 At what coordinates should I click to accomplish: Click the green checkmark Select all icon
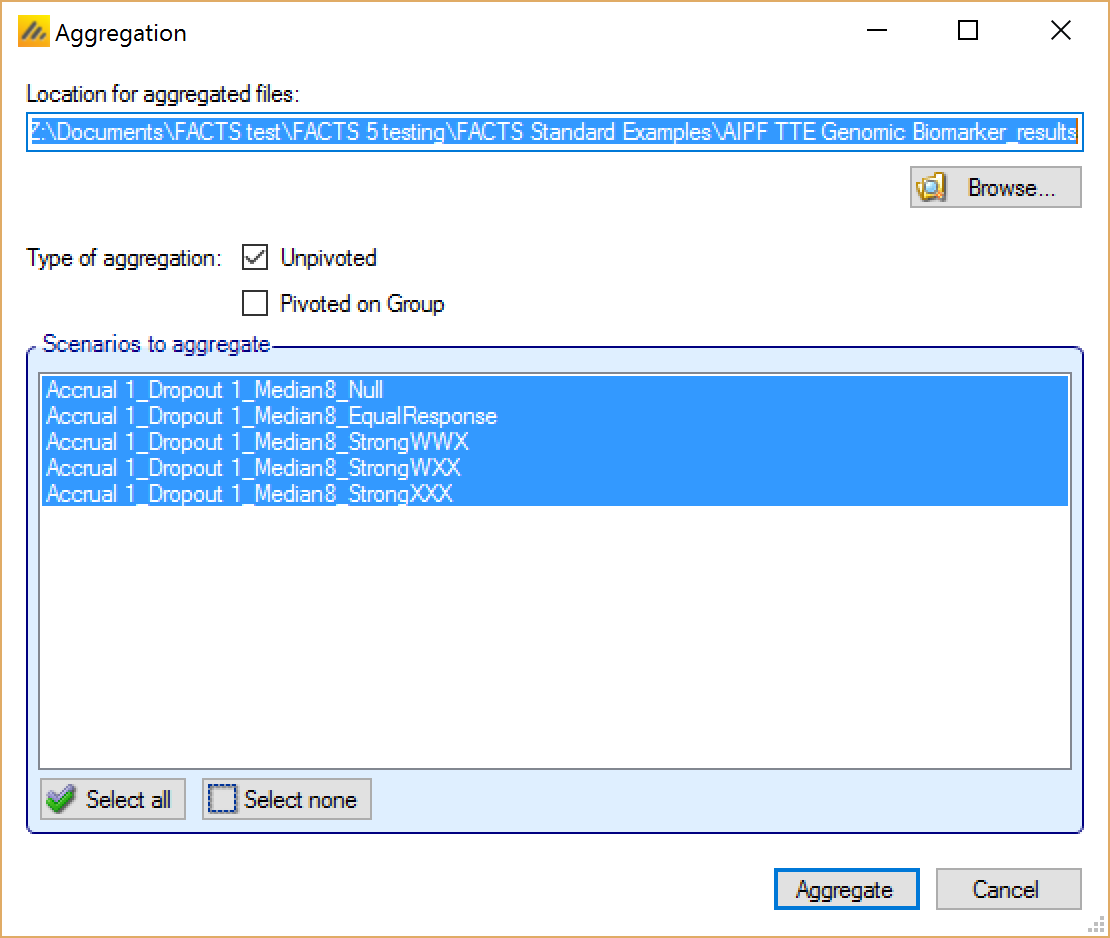tap(62, 800)
